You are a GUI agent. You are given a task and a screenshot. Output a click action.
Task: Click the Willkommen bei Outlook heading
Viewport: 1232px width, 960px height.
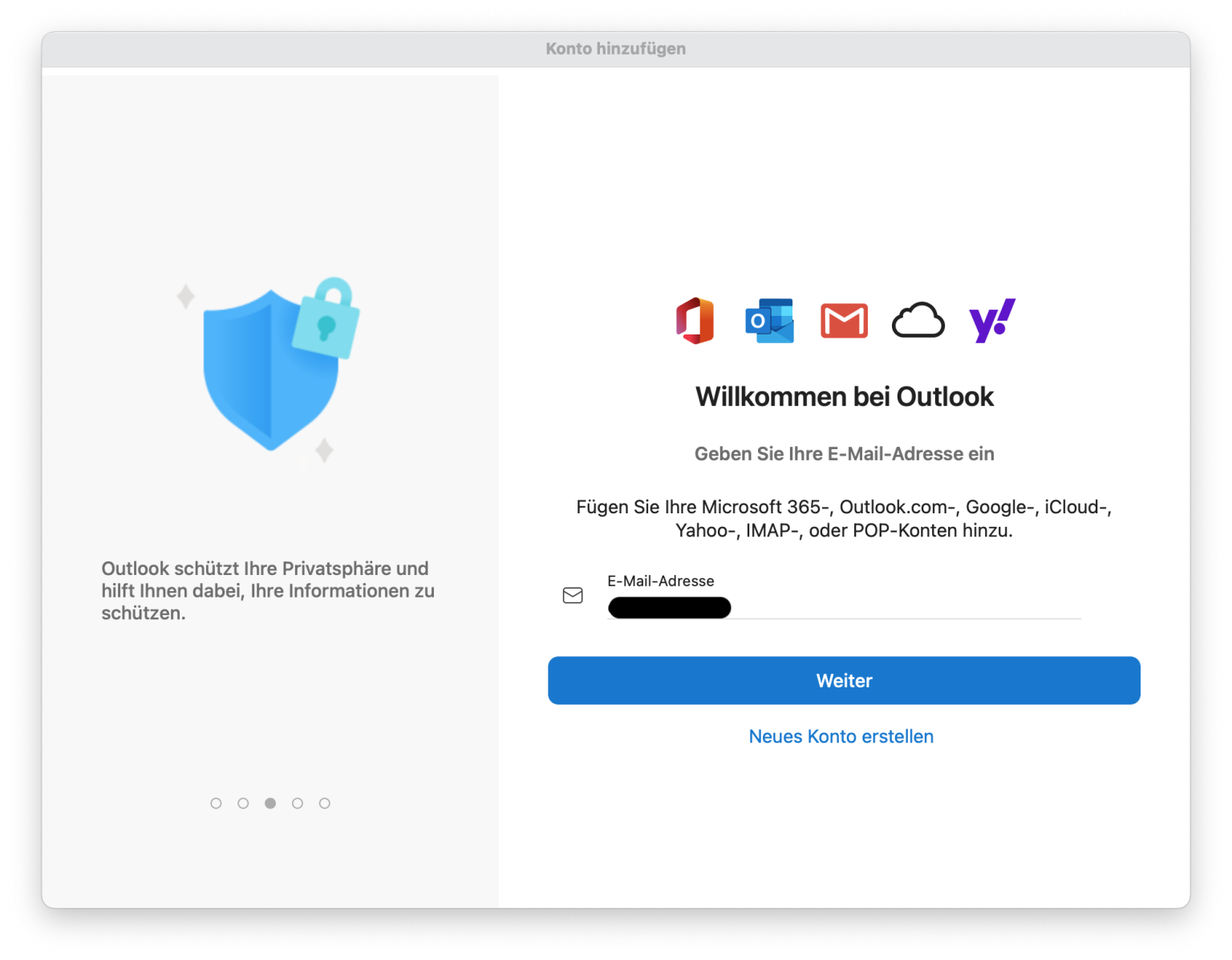(844, 396)
